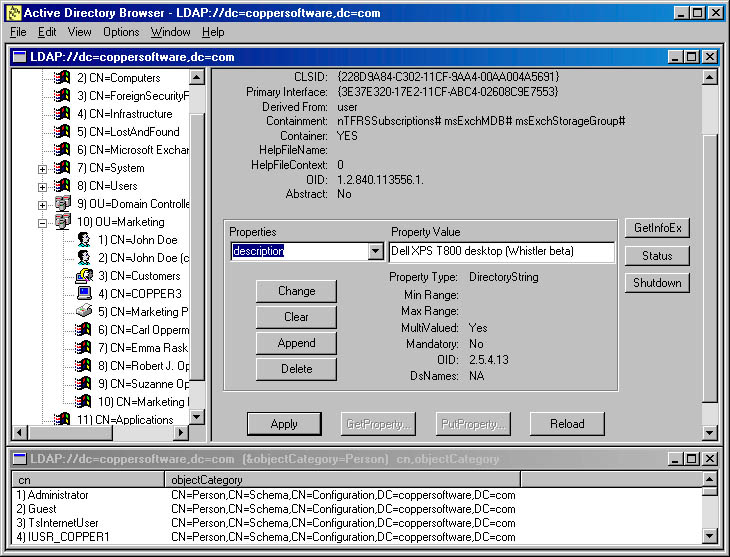The width and height of the screenshot is (730, 557).
Task: Select the CN=Emma Rask tree item
Action: point(143,348)
